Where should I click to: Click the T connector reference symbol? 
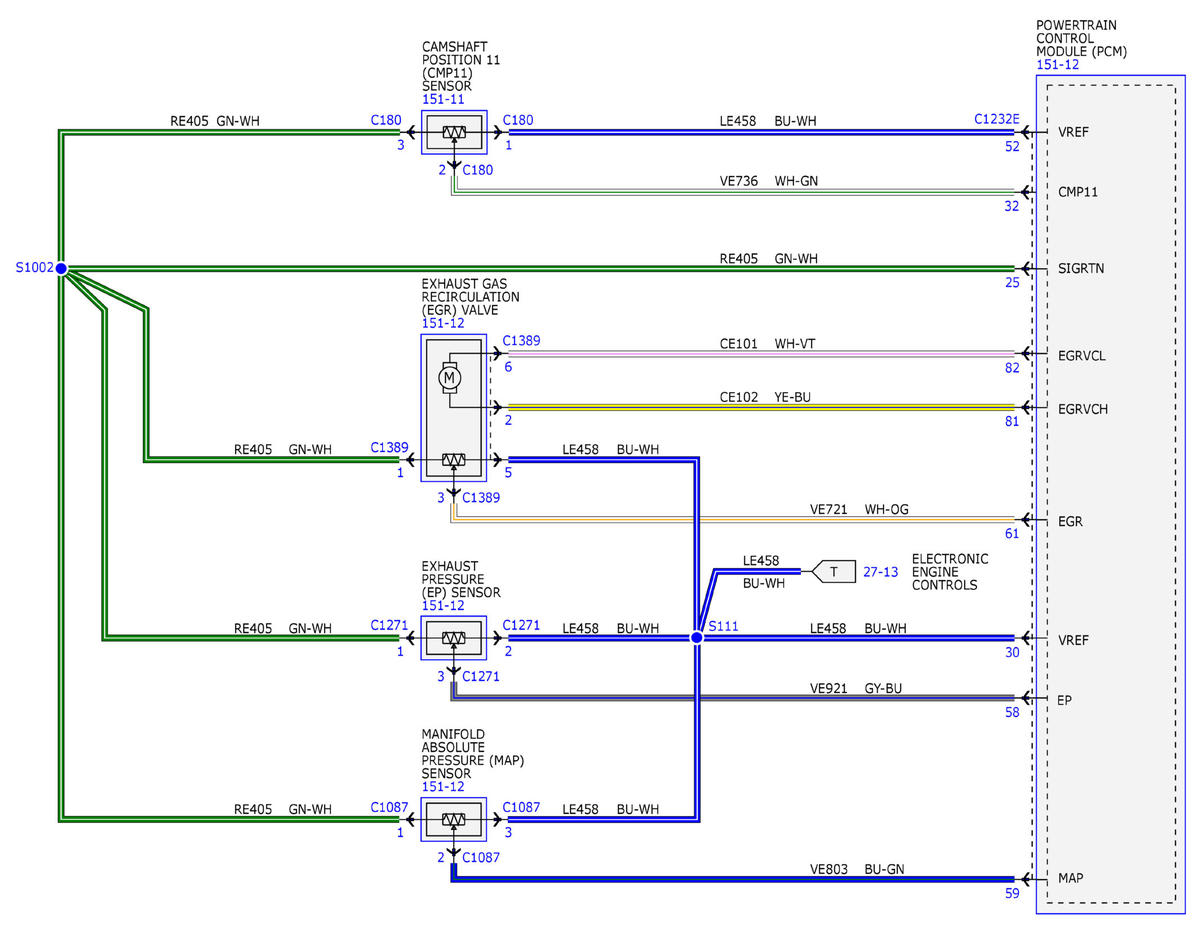coord(835,572)
